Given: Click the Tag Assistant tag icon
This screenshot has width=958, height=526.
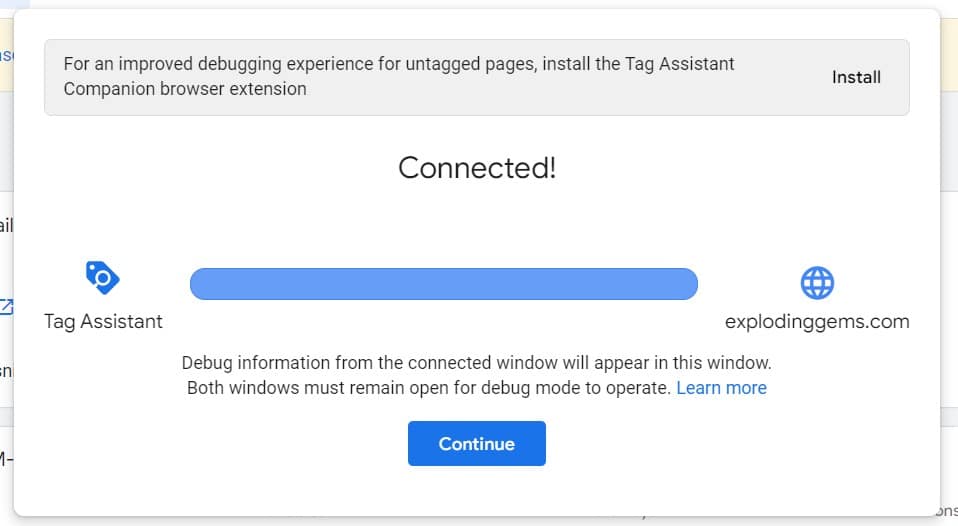Looking at the screenshot, I should pos(103,278).
